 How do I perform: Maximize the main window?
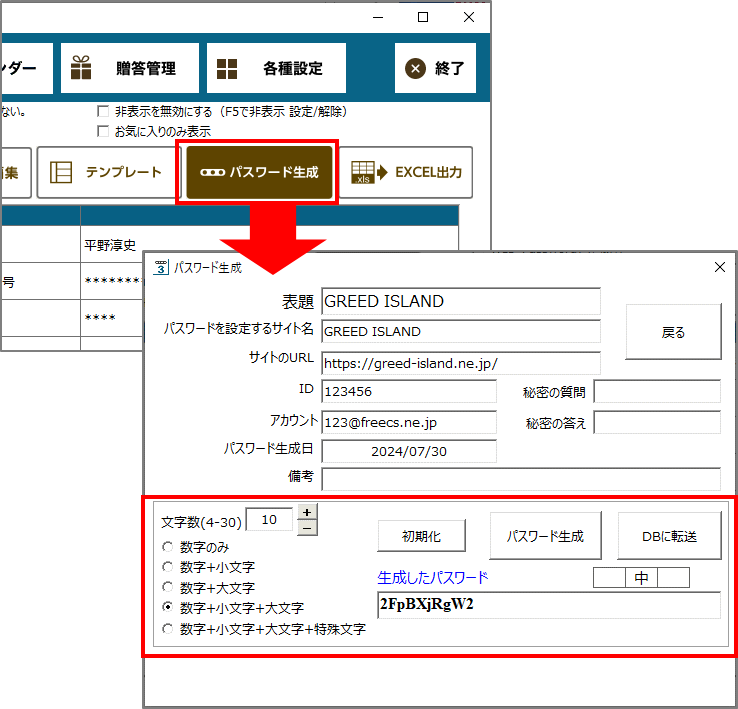423,17
